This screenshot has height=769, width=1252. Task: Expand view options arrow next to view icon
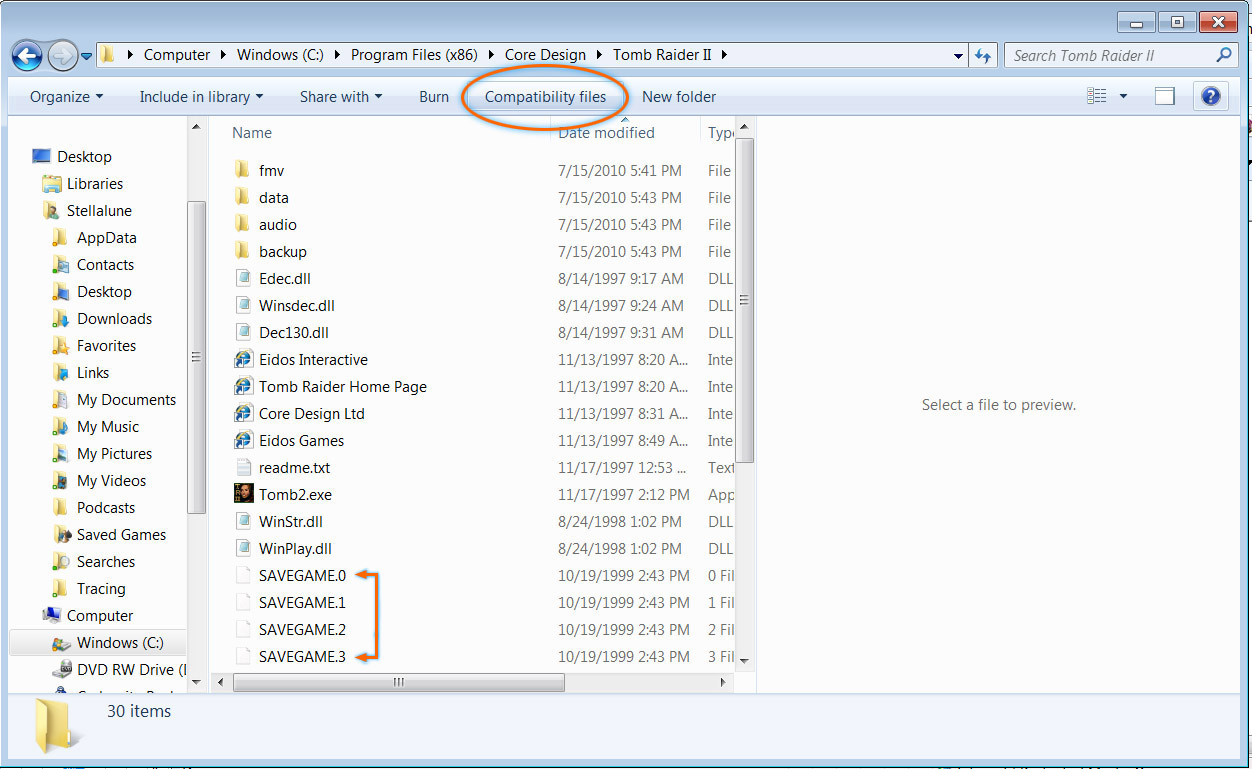[x=1123, y=96]
